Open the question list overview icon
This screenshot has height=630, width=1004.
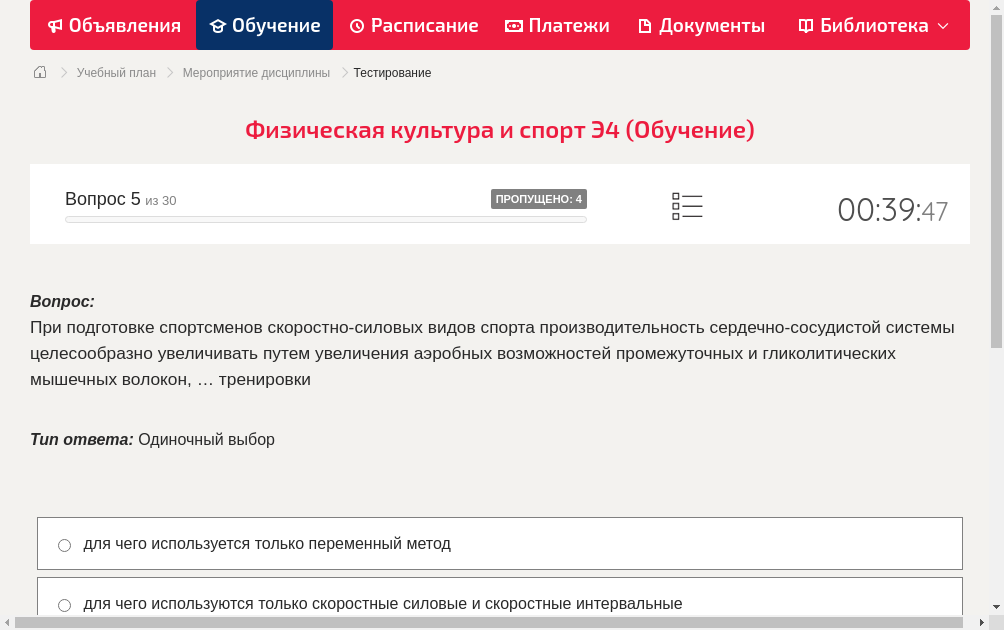tap(687, 206)
